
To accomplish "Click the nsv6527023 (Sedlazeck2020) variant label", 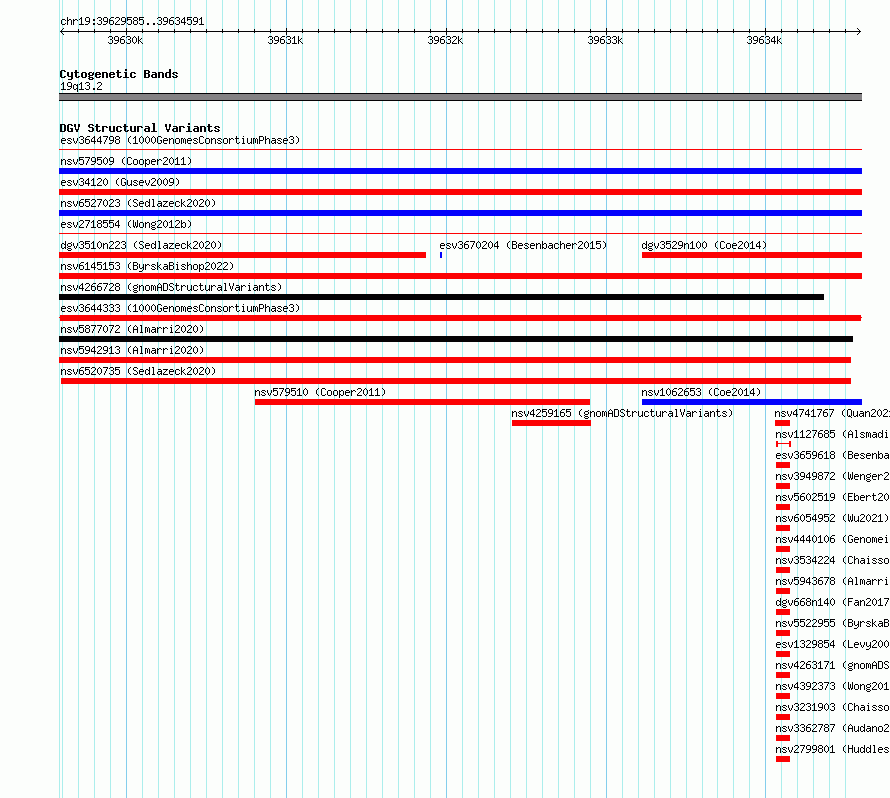I will click(x=138, y=203).
